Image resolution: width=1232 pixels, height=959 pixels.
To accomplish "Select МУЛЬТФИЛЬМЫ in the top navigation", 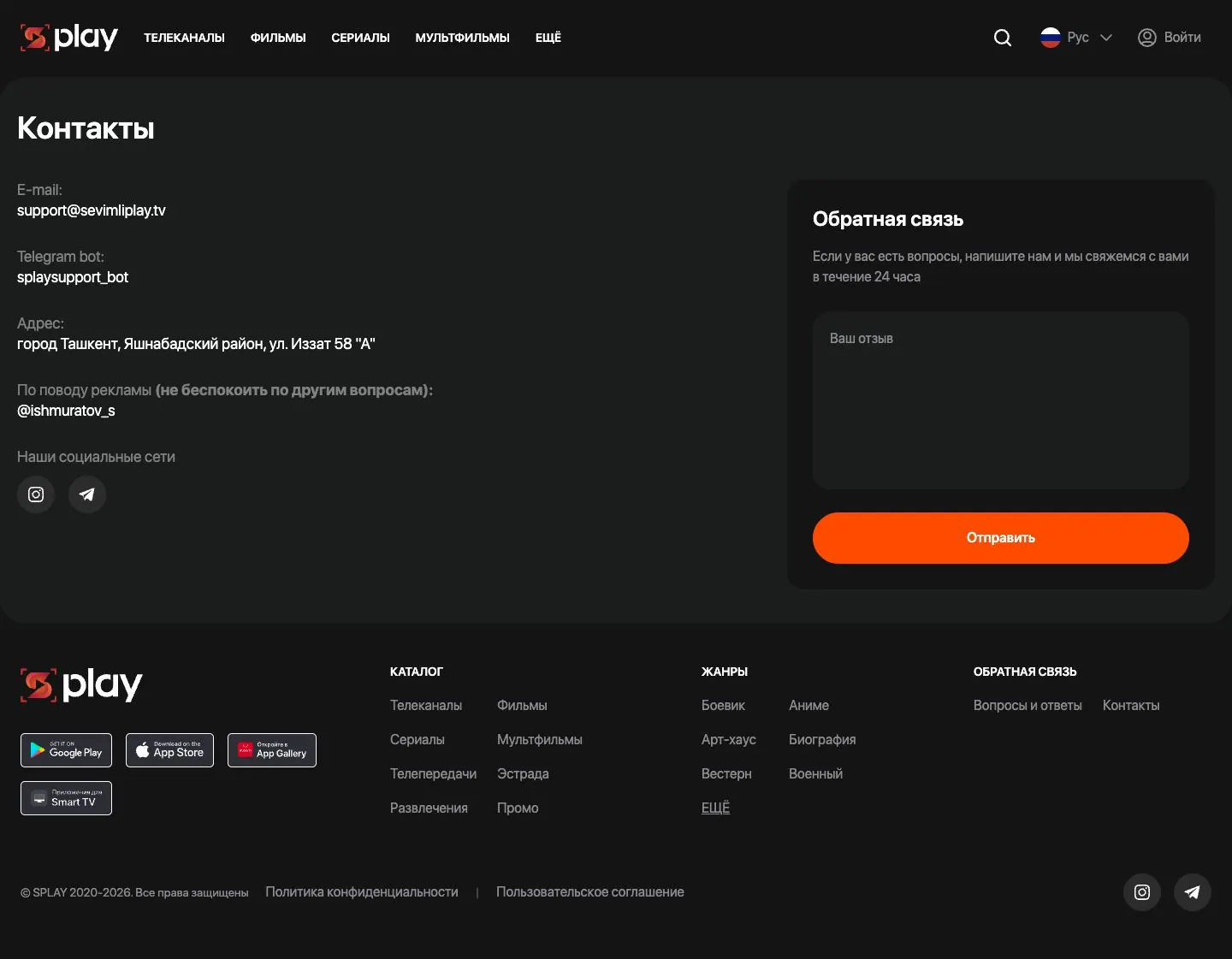I will 462,38.
